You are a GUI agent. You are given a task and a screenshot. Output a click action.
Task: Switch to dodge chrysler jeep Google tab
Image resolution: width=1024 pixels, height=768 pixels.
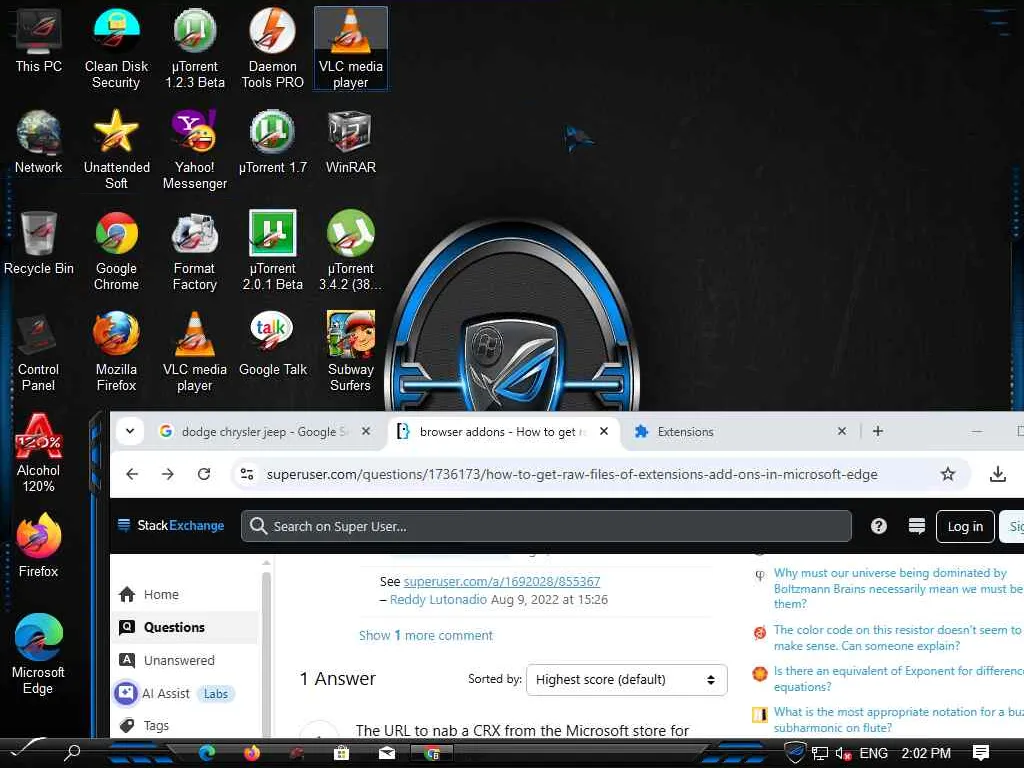pos(263,432)
